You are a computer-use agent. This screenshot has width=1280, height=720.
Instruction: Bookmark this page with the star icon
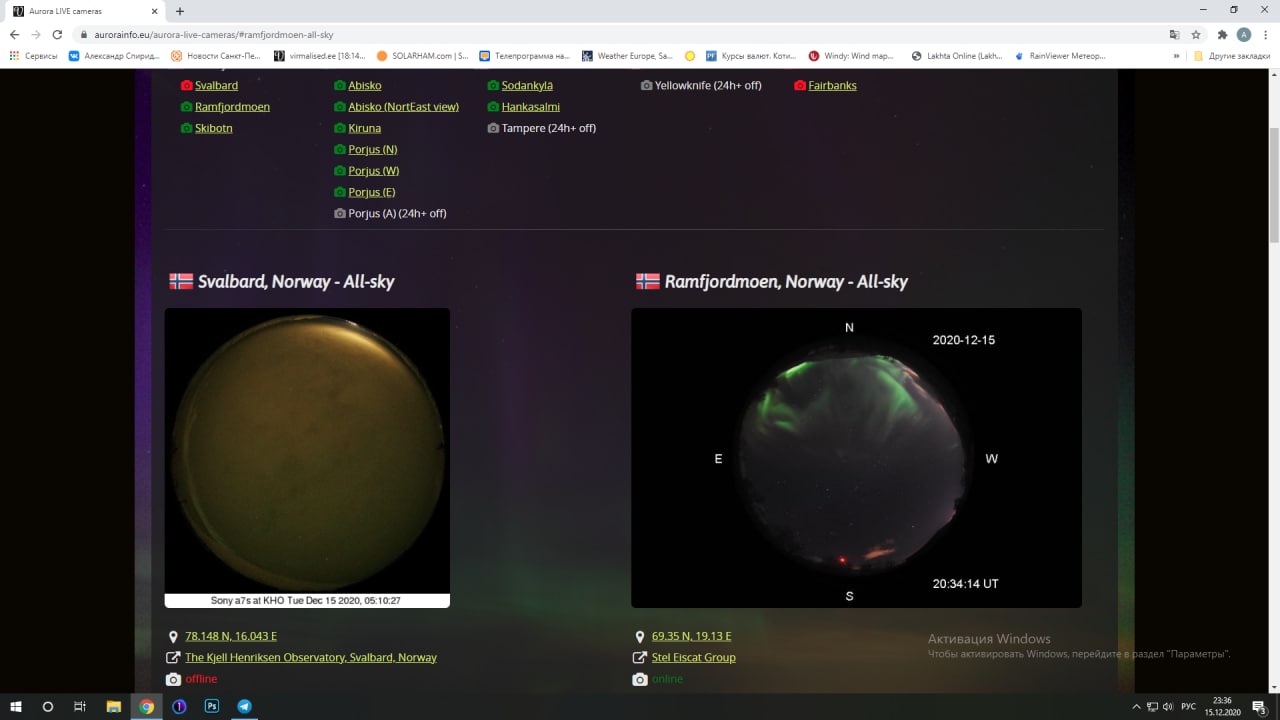click(x=1196, y=34)
